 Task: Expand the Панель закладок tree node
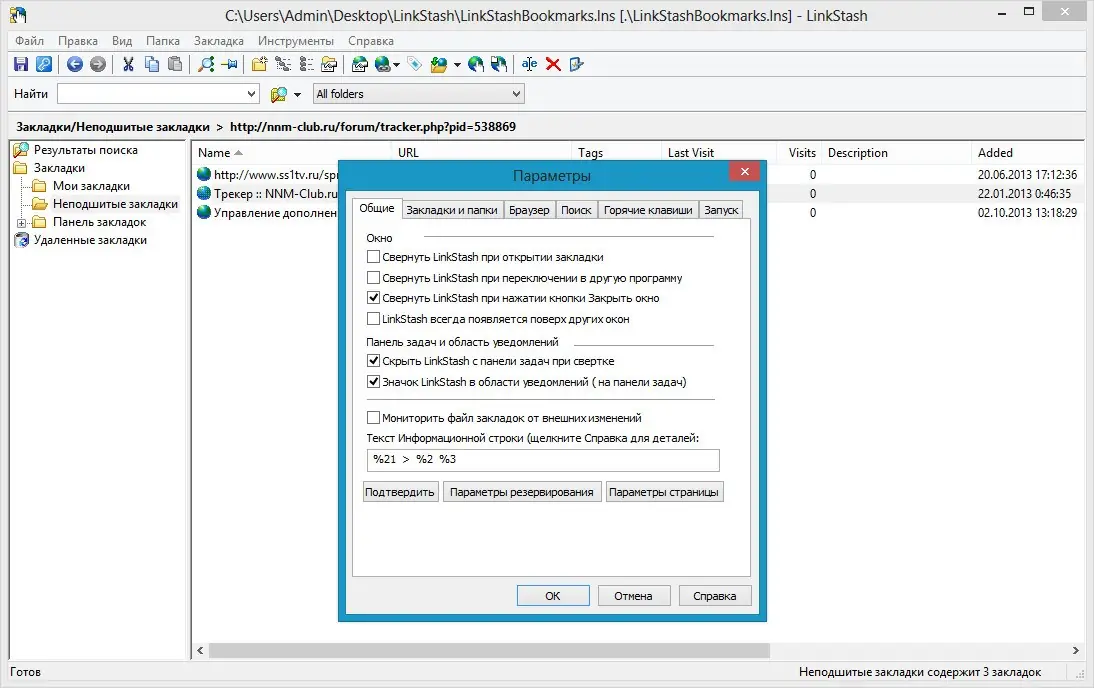[x=22, y=223]
